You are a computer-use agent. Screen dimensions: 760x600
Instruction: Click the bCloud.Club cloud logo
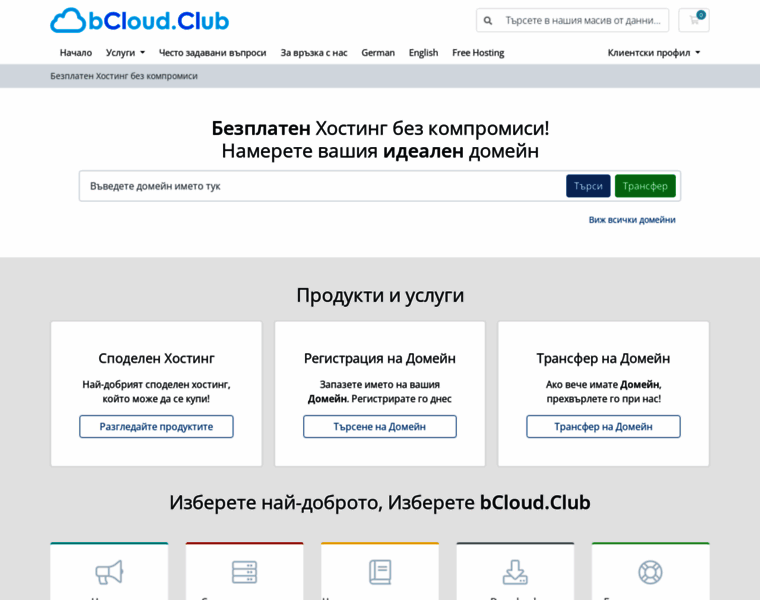140,21
